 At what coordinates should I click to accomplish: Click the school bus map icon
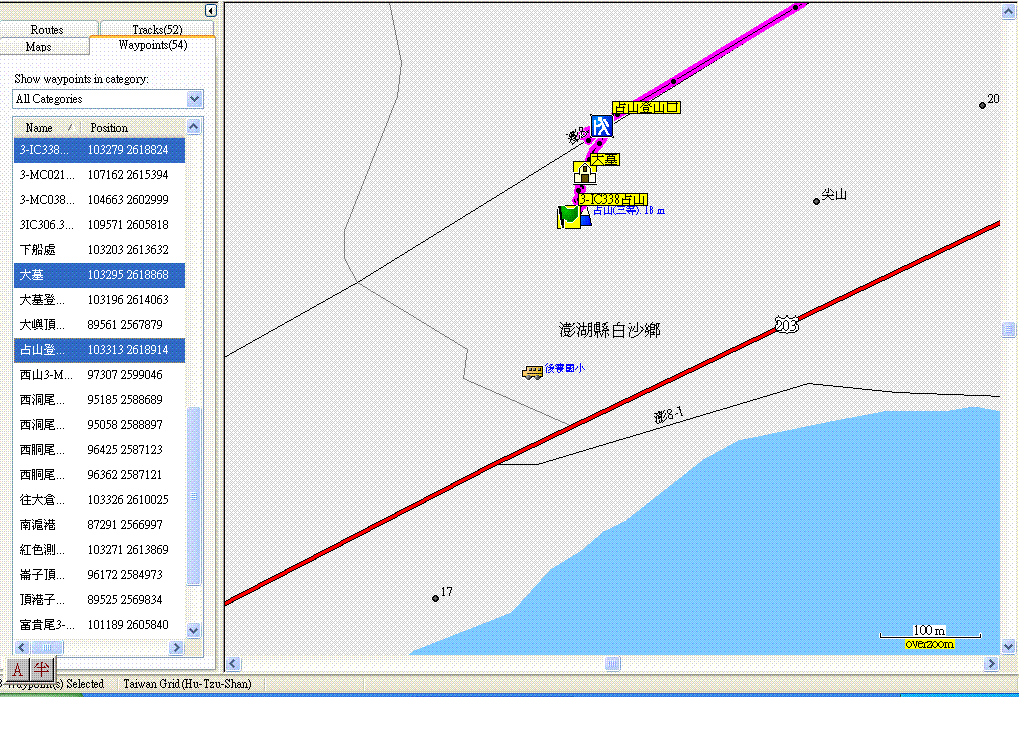click(532, 372)
